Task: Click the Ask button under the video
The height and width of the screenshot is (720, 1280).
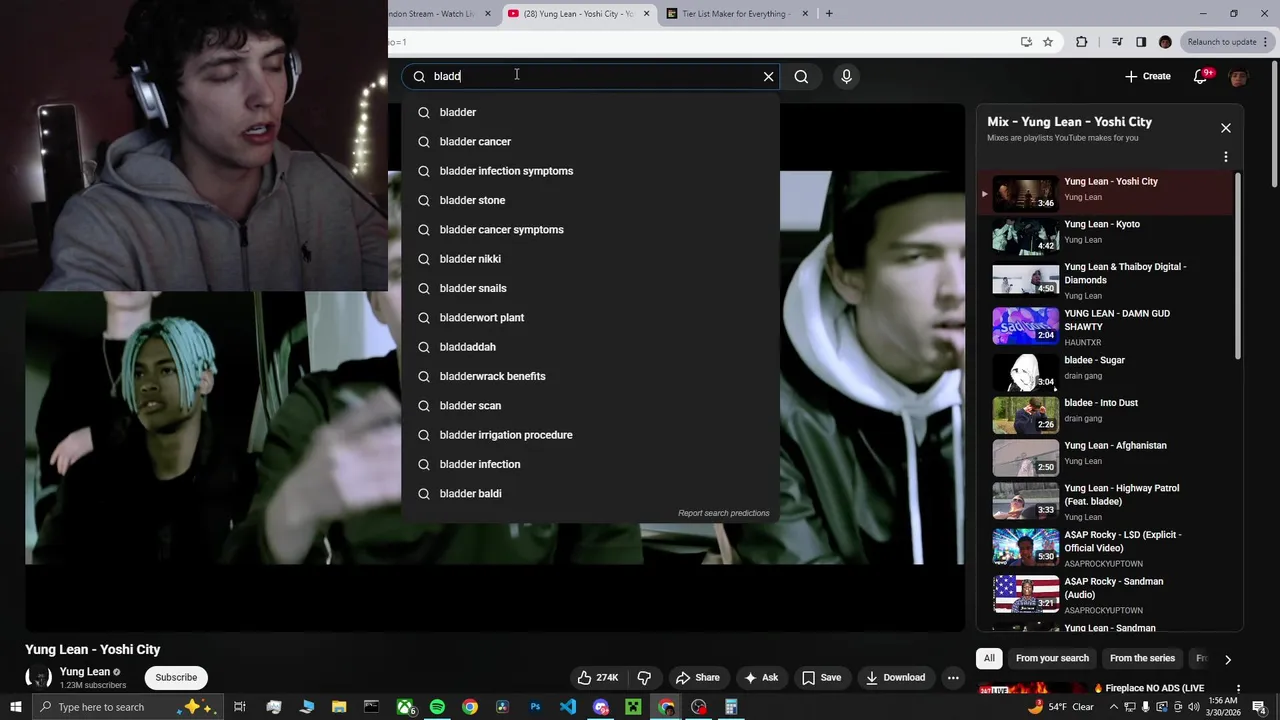Action: coord(761,677)
